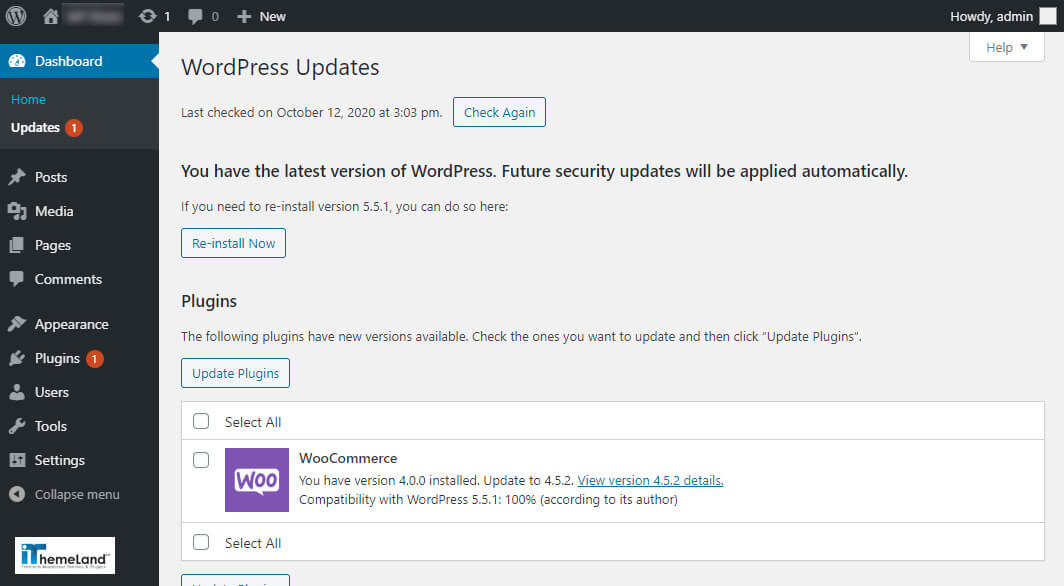
Task: Select the Tools wrench icon
Action: click(x=17, y=425)
